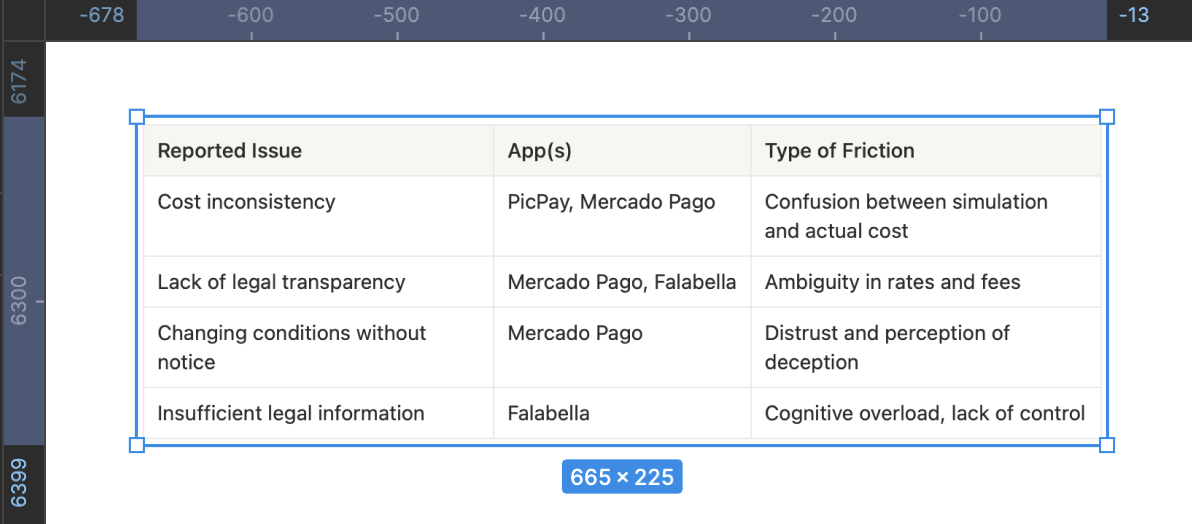This screenshot has width=1192, height=524.
Task: Select the "Lack of legal transparency" cell
Action: point(281,282)
